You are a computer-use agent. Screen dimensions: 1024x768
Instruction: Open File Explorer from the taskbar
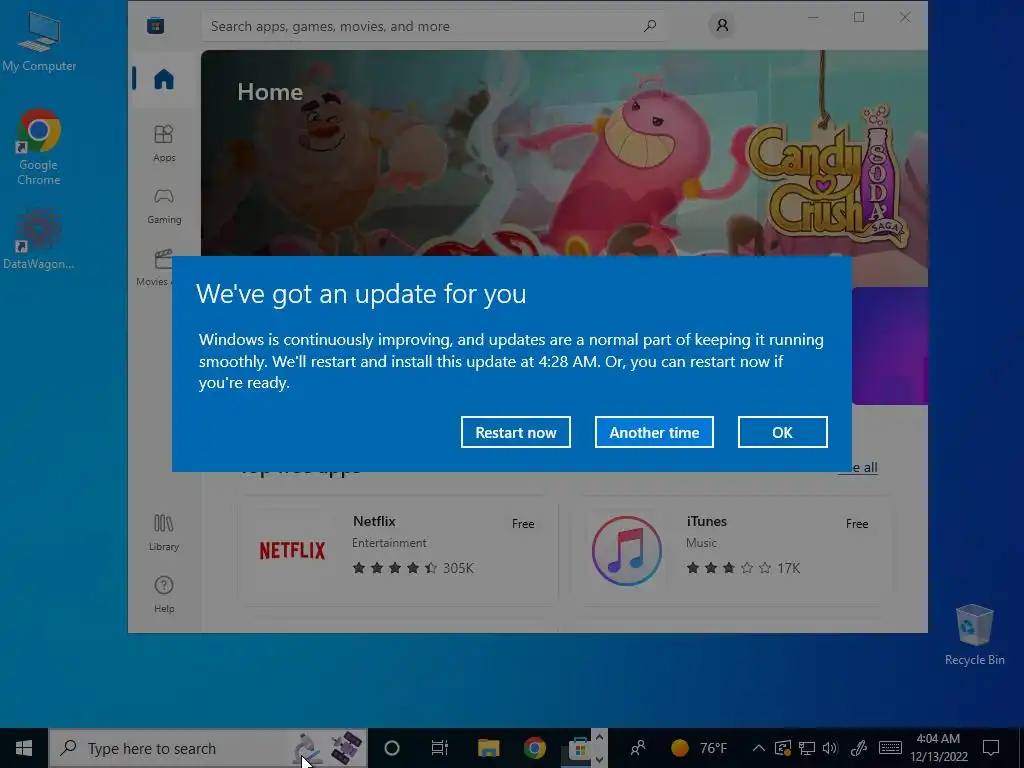click(x=488, y=748)
